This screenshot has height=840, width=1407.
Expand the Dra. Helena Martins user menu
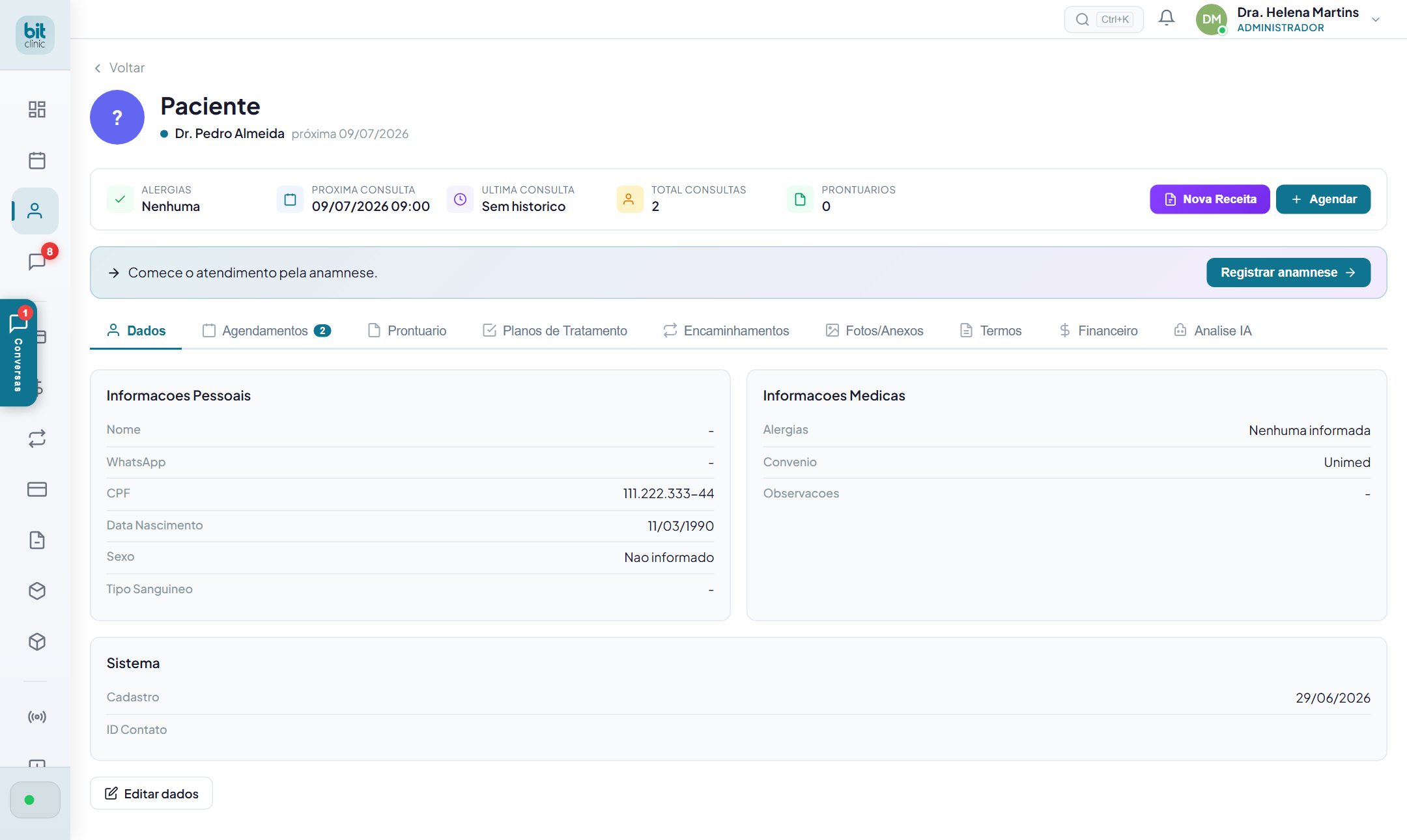coord(1376,20)
